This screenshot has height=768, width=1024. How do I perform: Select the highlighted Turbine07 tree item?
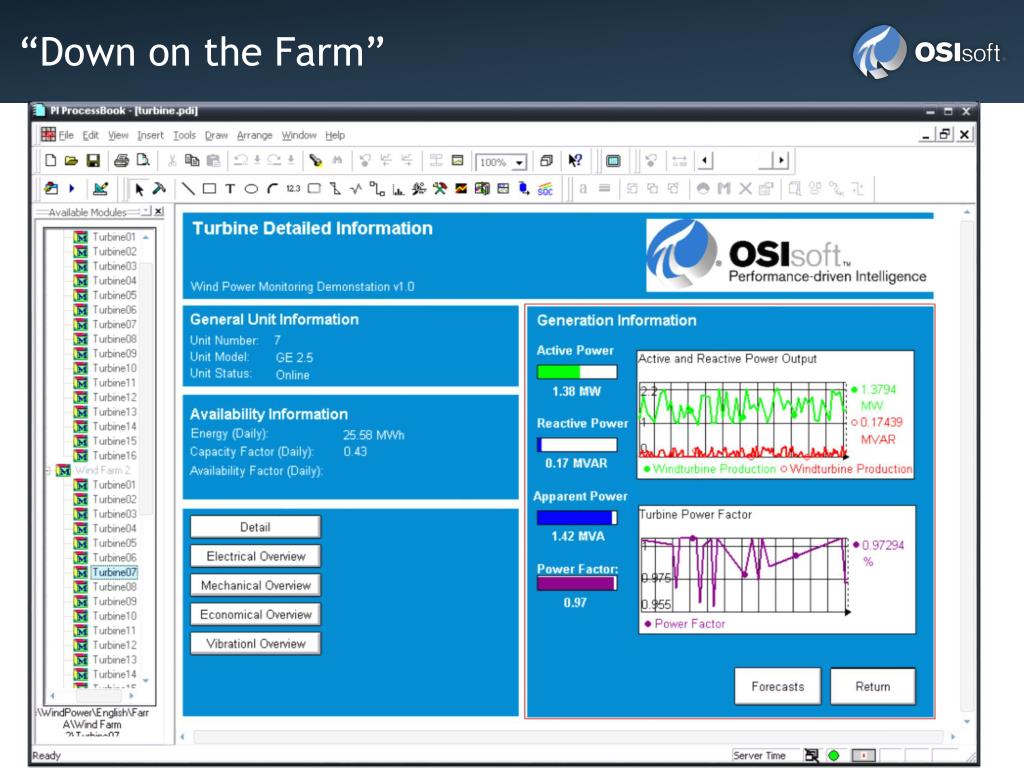(x=114, y=572)
